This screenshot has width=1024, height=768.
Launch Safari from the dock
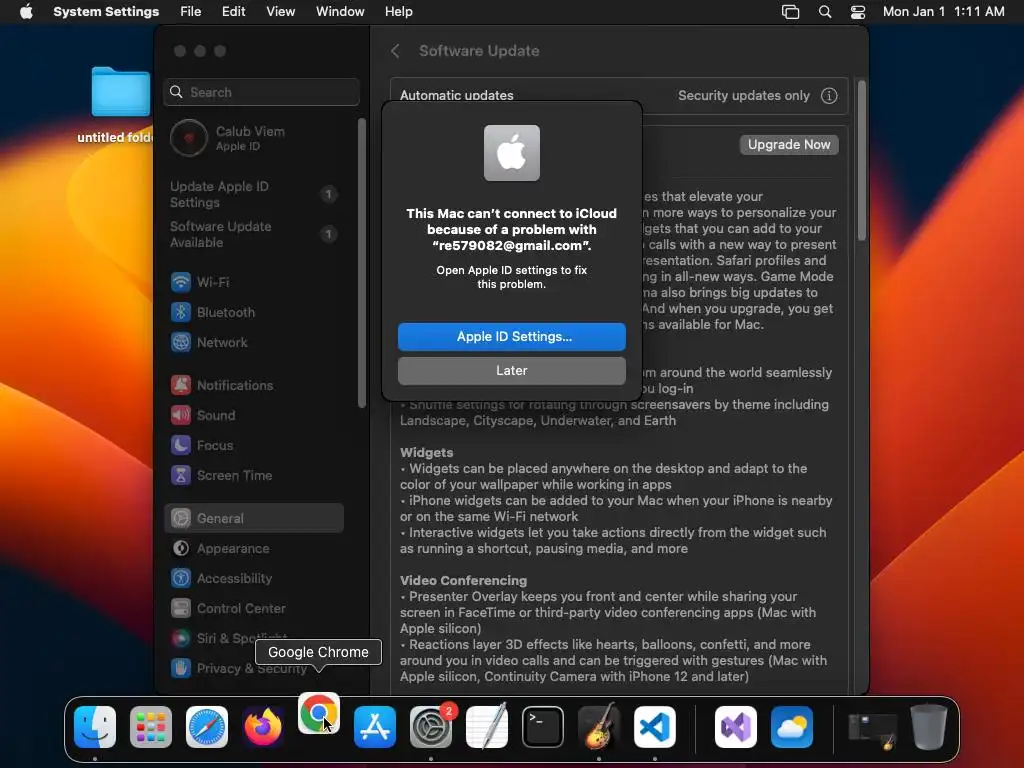pyautogui.click(x=207, y=726)
